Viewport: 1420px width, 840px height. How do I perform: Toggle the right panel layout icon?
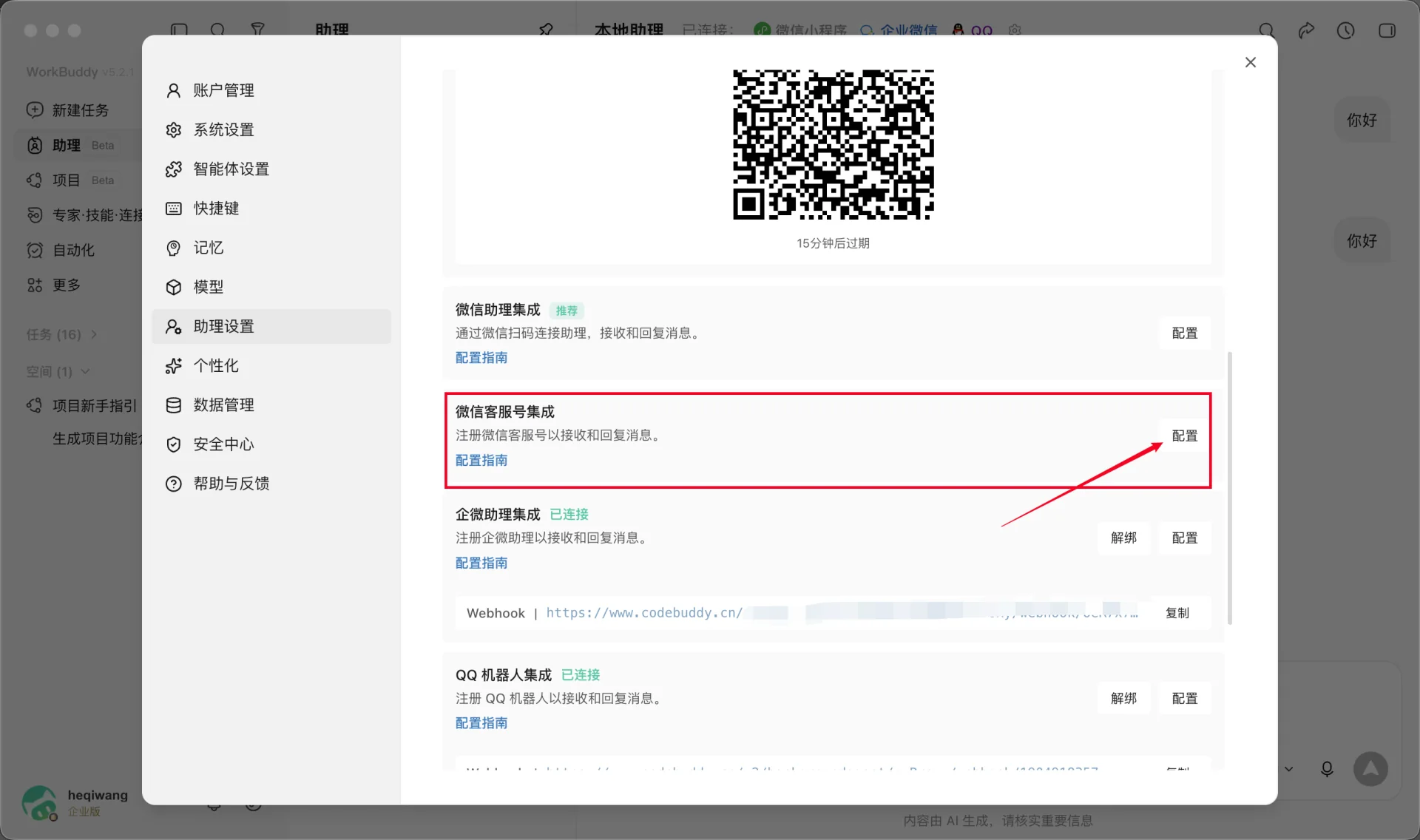(x=1387, y=30)
